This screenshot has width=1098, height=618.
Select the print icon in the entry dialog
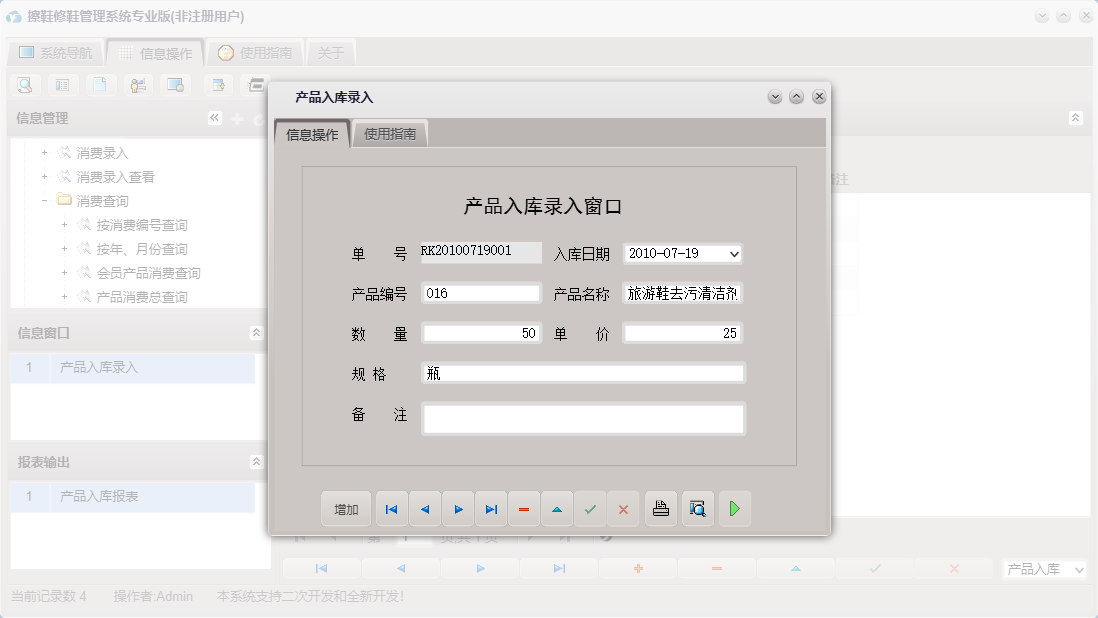tap(660, 509)
